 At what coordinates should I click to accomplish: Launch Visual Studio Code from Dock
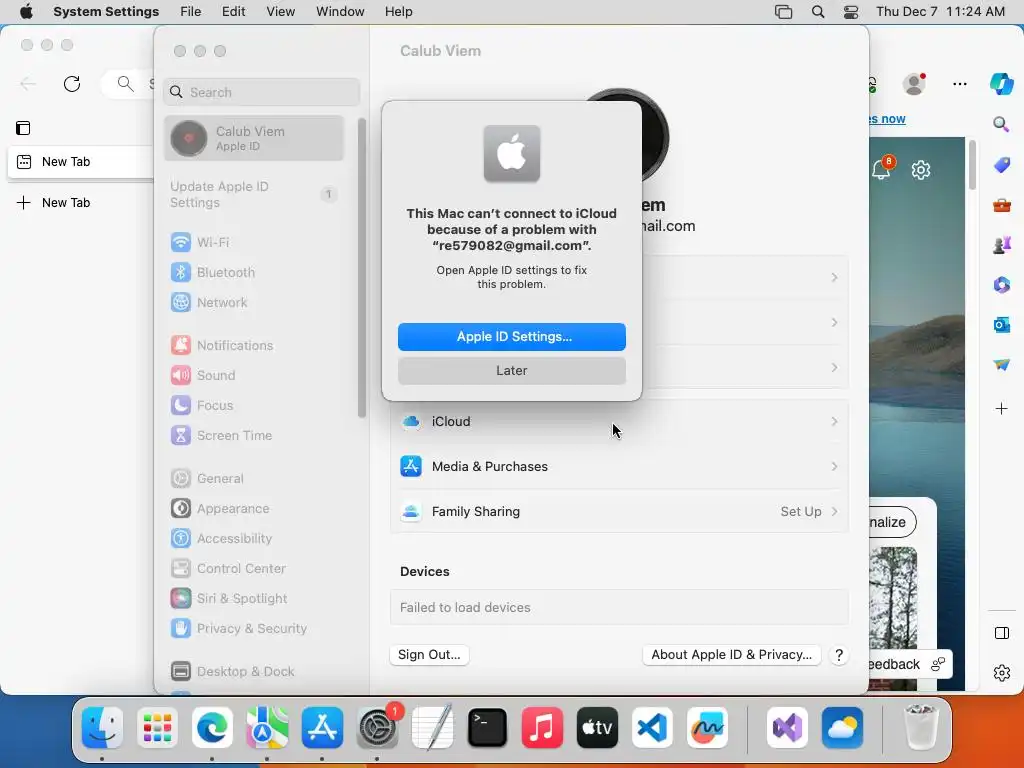click(x=652, y=728)
